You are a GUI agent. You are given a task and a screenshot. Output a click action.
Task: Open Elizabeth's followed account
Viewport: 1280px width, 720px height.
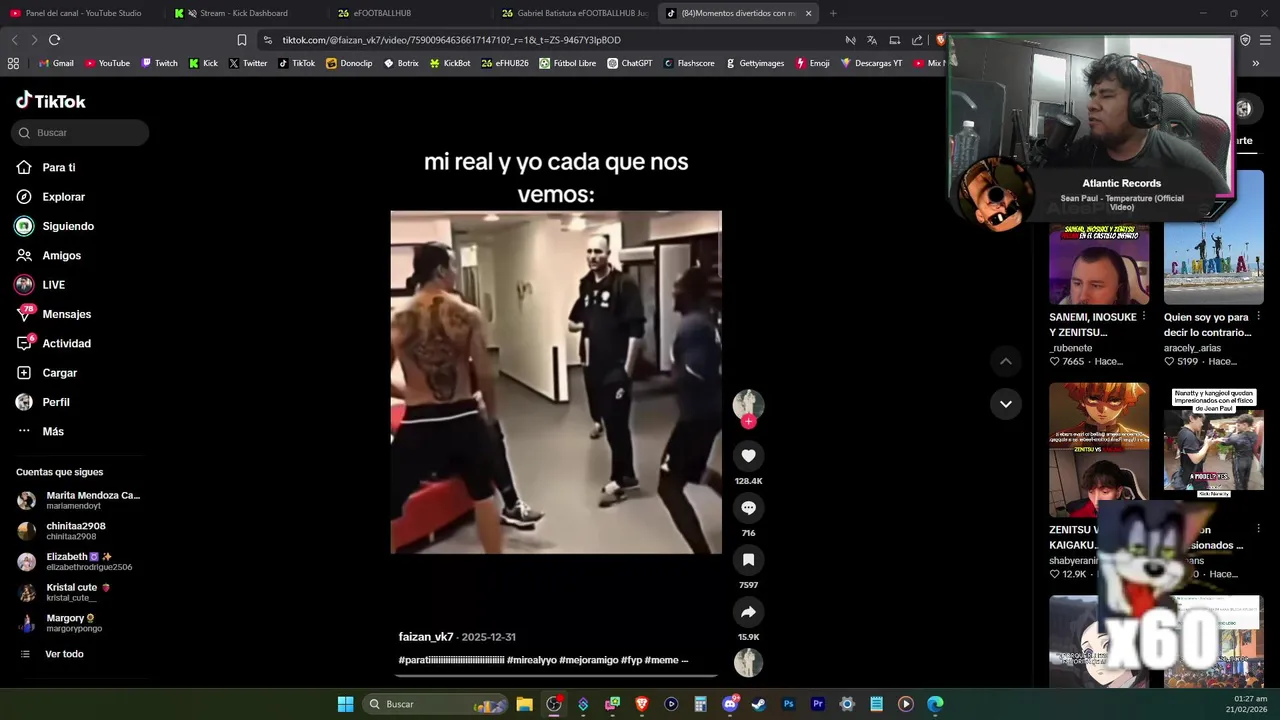75,561
